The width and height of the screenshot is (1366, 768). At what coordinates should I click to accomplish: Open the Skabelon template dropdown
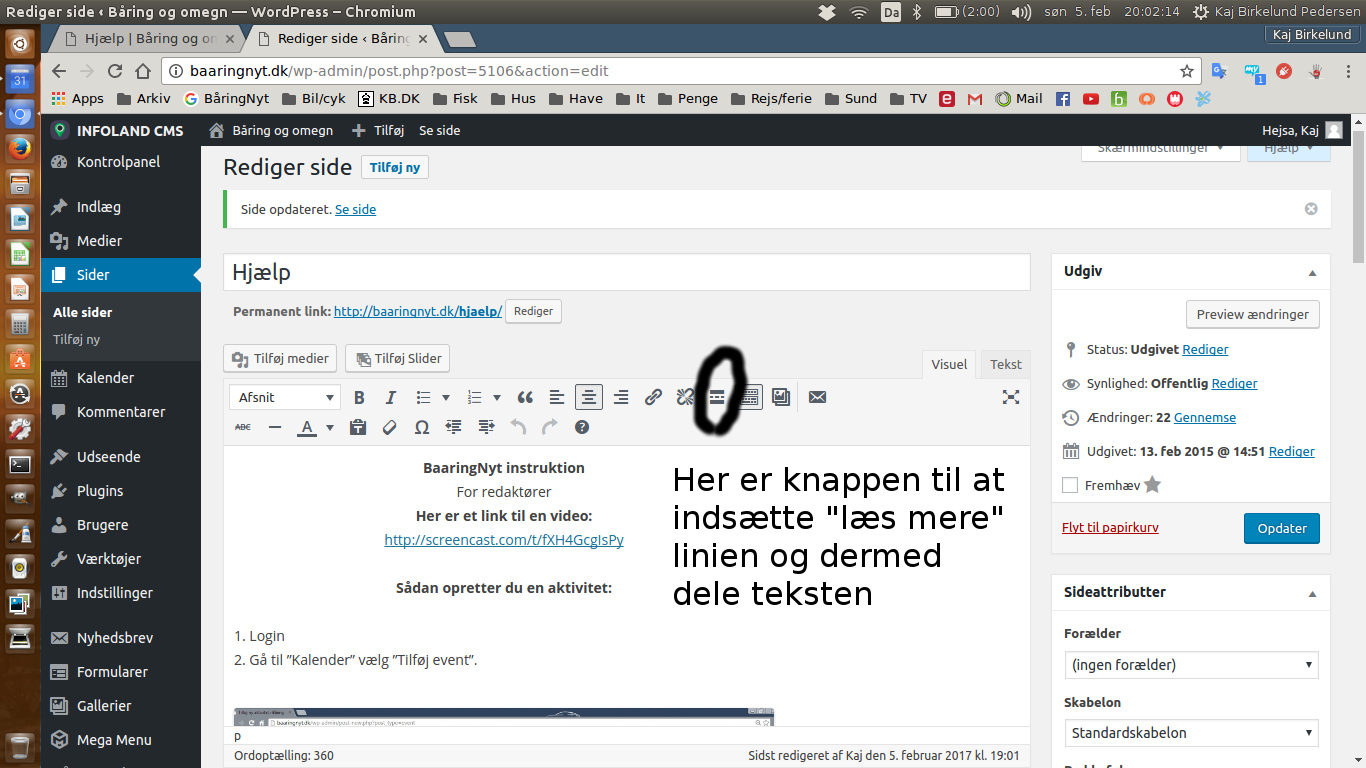click(1191, 733)
